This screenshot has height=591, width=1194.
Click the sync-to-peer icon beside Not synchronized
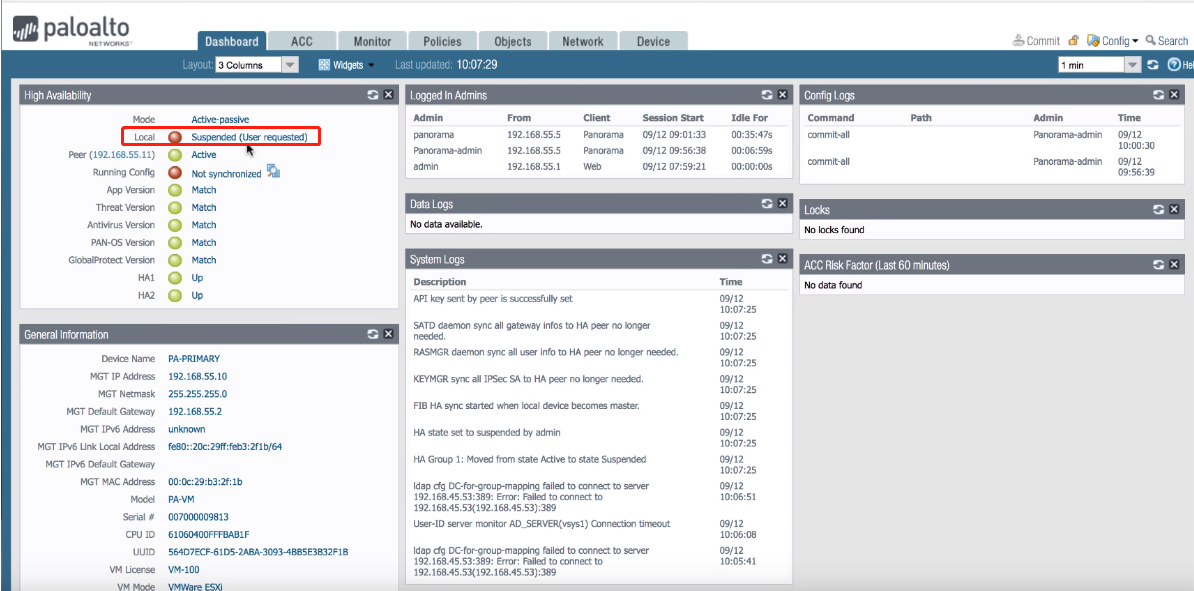click(x=273, y=173)
